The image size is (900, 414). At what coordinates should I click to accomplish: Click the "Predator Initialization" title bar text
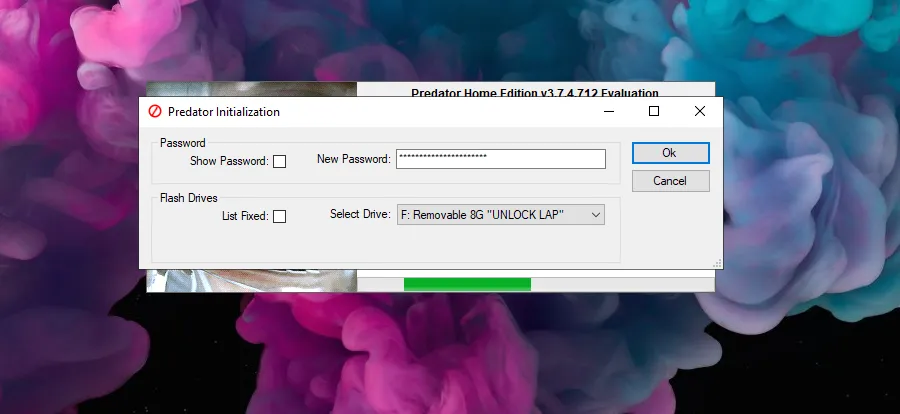click(x=224, y=112)
